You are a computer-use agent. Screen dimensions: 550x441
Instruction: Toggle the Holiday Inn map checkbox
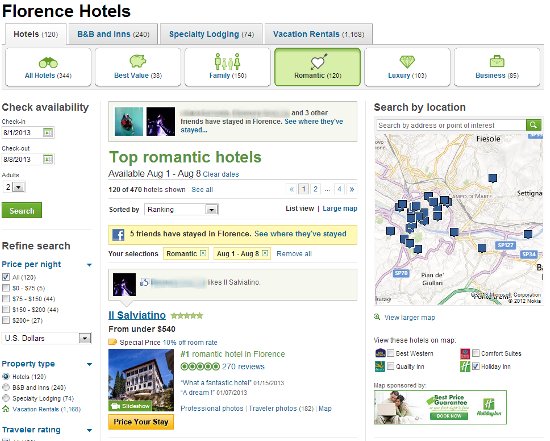[476, 366]
